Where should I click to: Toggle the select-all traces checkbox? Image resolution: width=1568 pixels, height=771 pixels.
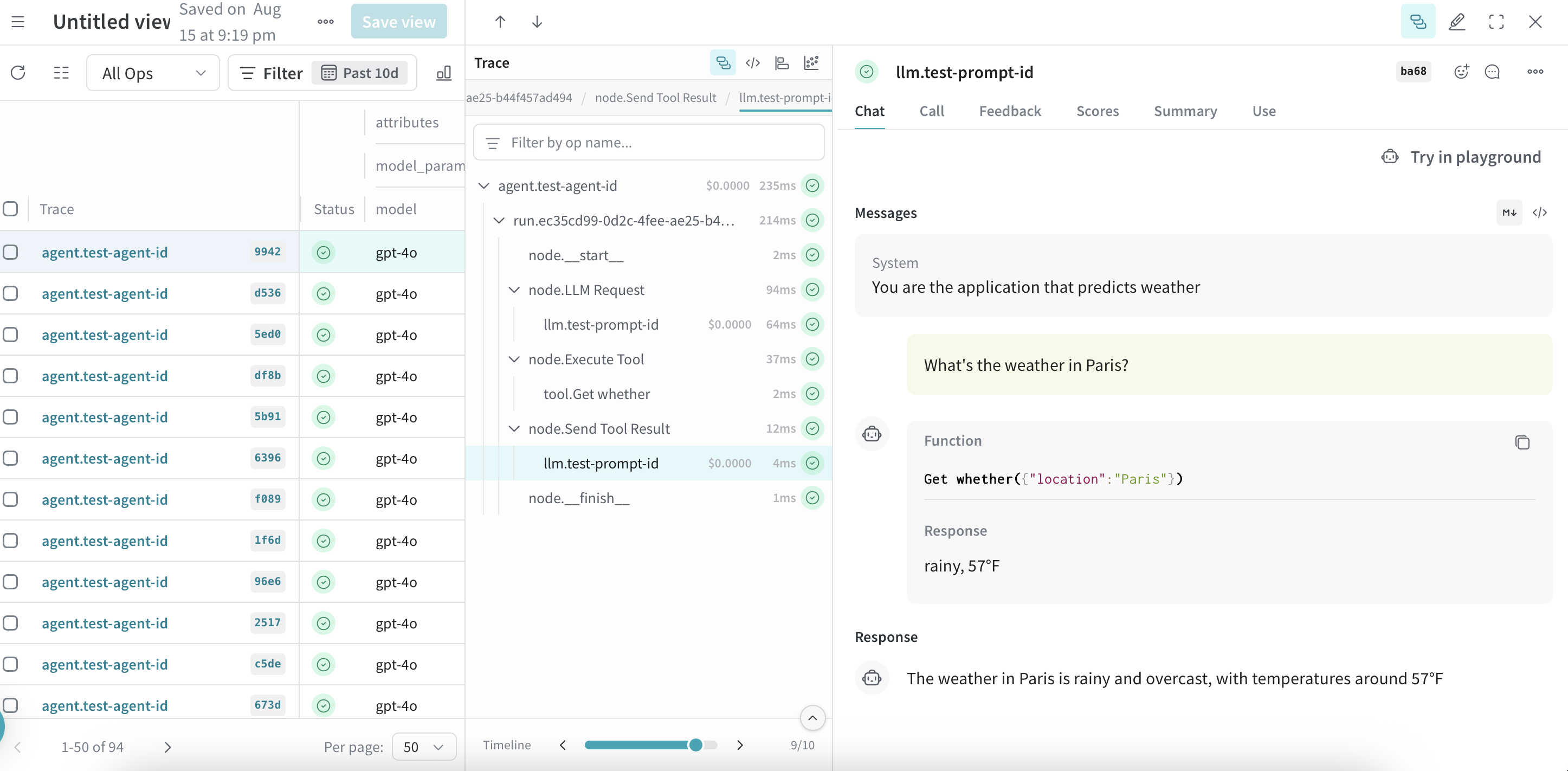point(10,209)
